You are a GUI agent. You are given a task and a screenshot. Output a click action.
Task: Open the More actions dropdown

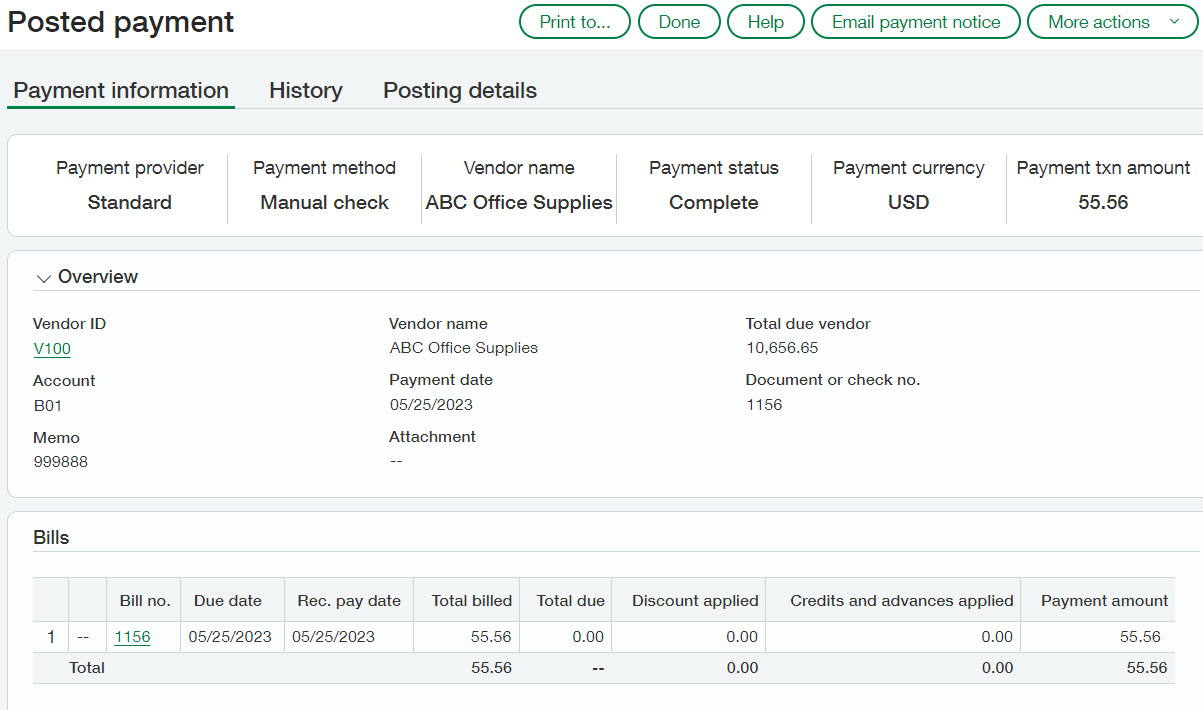click(x=1112, y=22)
